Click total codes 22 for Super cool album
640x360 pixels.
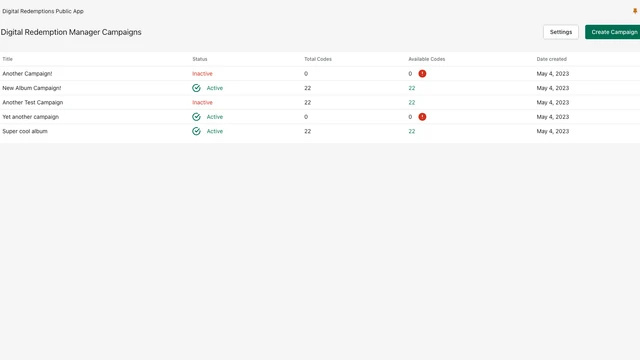click(307, 131)
